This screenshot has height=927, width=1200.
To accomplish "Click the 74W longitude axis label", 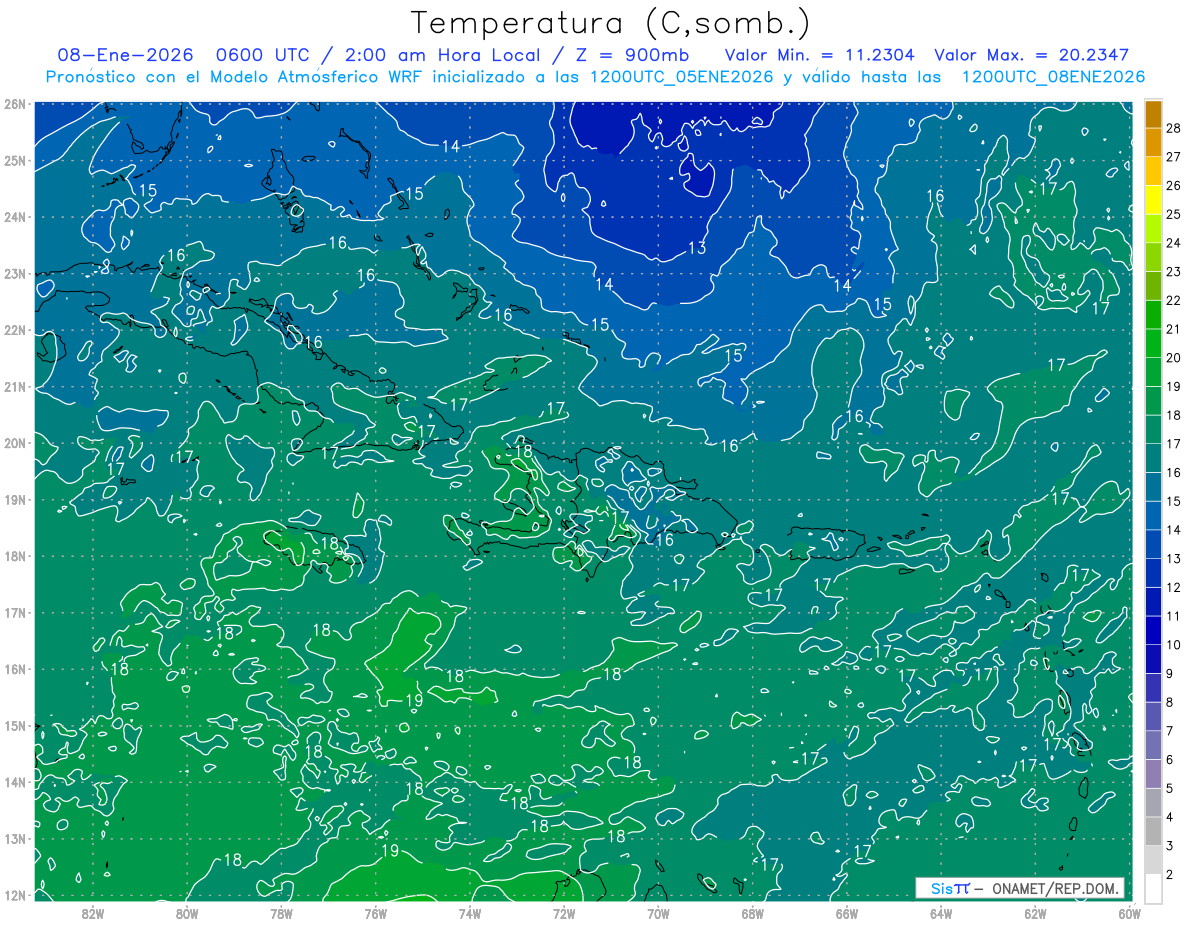I will tap(470, 913).
